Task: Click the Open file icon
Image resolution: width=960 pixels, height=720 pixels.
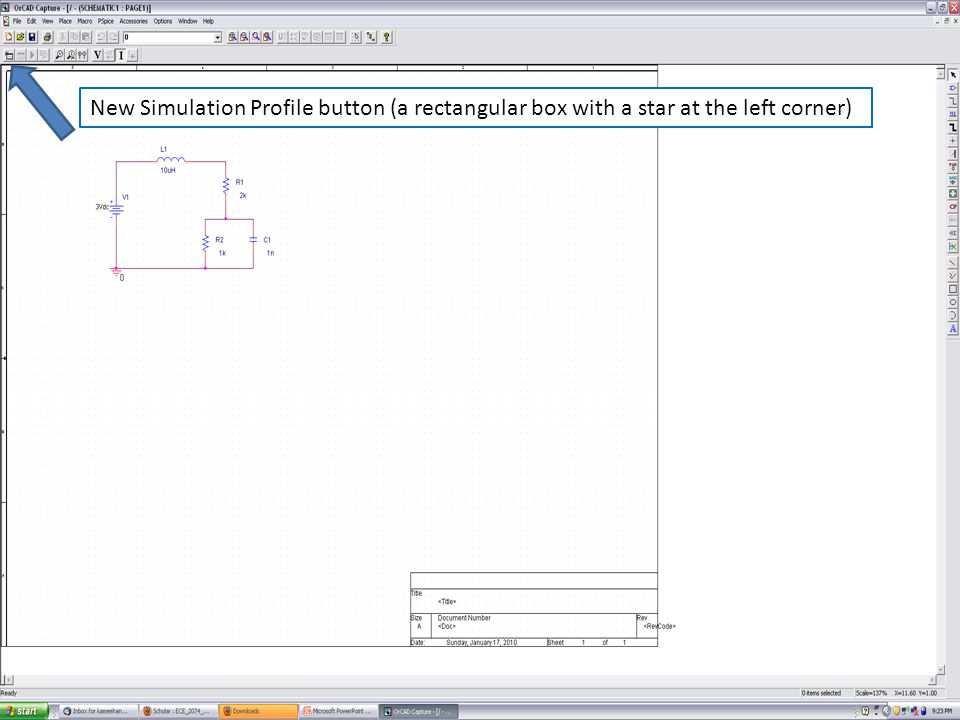Action: pyautogui.click(x=20, y=37)
